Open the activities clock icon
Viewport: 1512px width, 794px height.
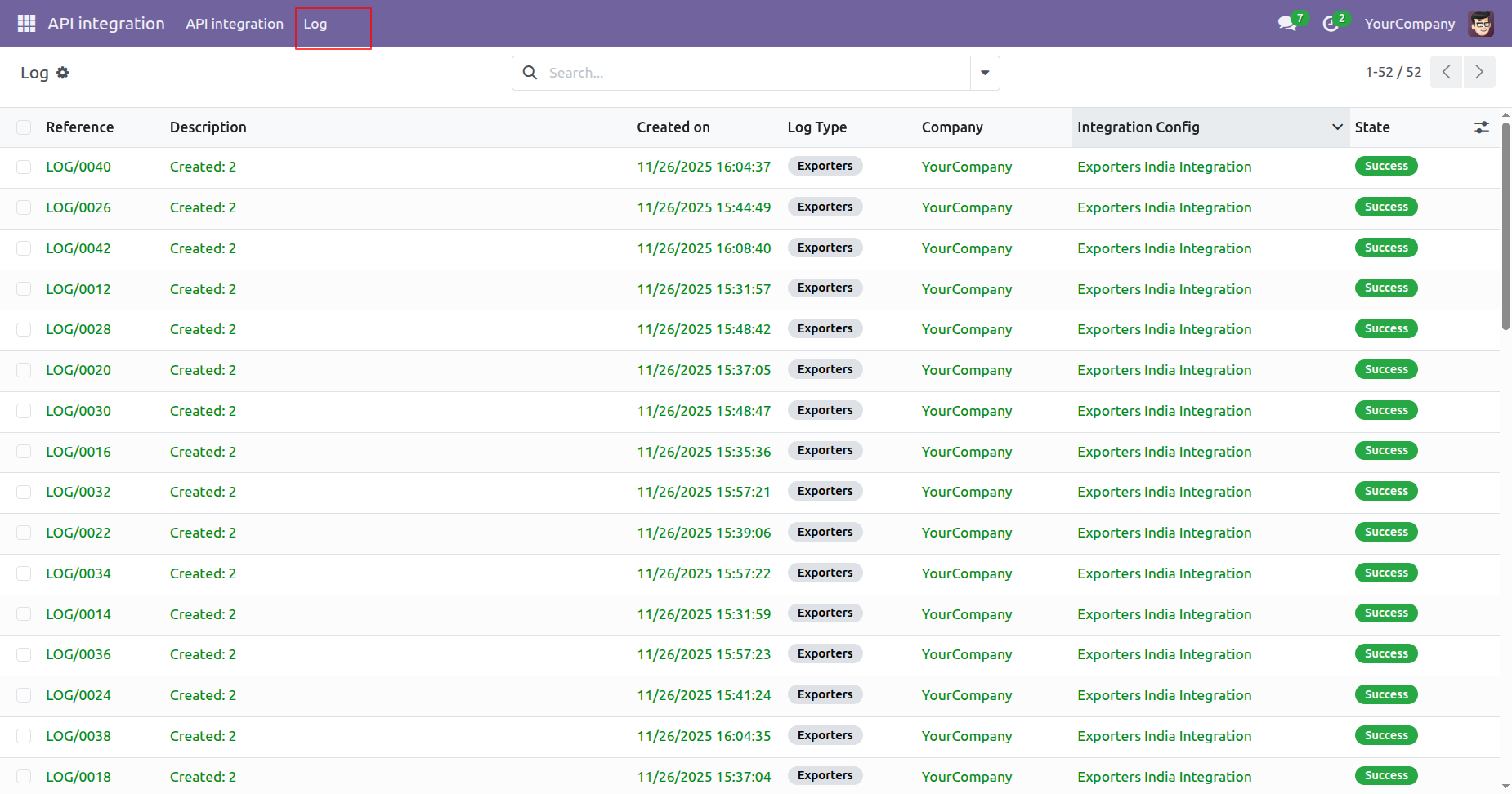pos(1331,24)
